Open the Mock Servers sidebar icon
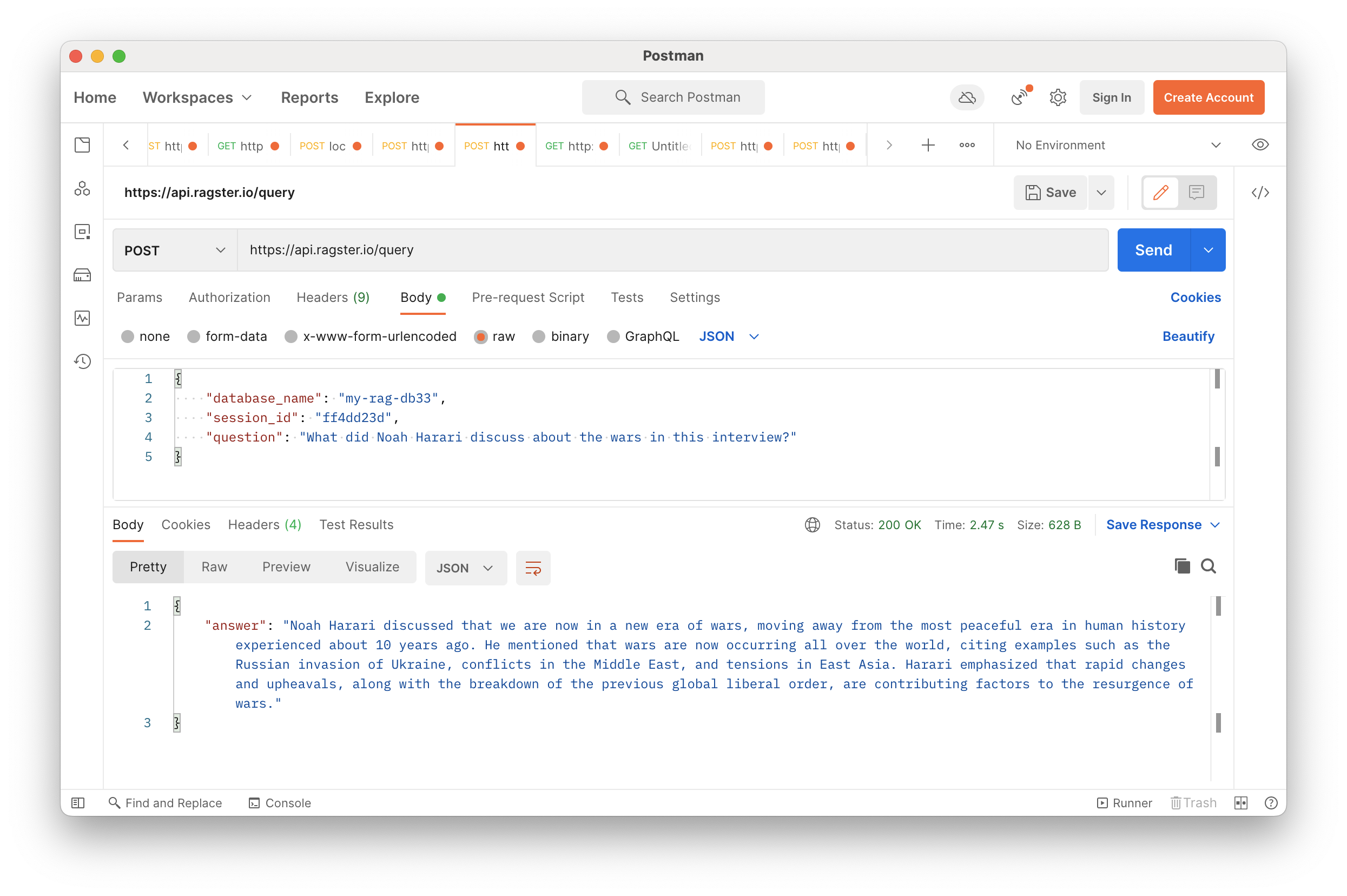 coord(82,275)
